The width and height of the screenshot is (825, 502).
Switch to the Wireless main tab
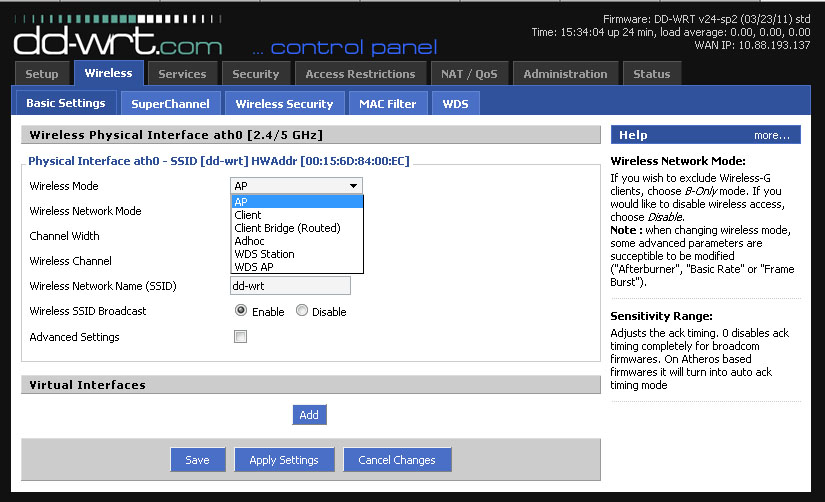(x=108, y=73)
